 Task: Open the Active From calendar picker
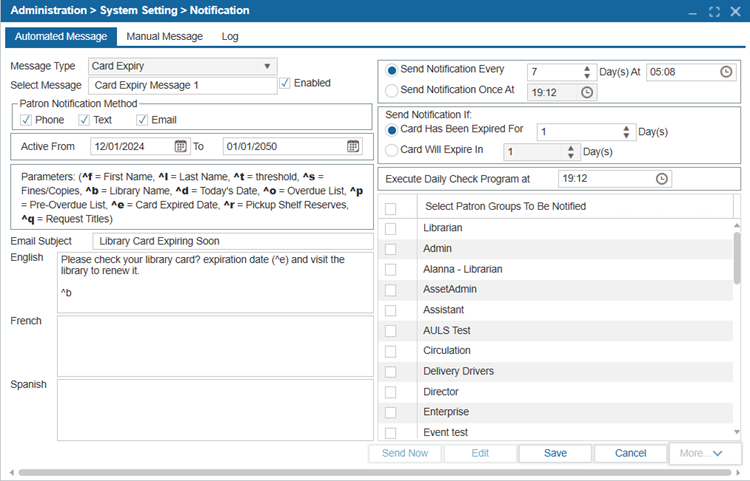tap(180, 146)
